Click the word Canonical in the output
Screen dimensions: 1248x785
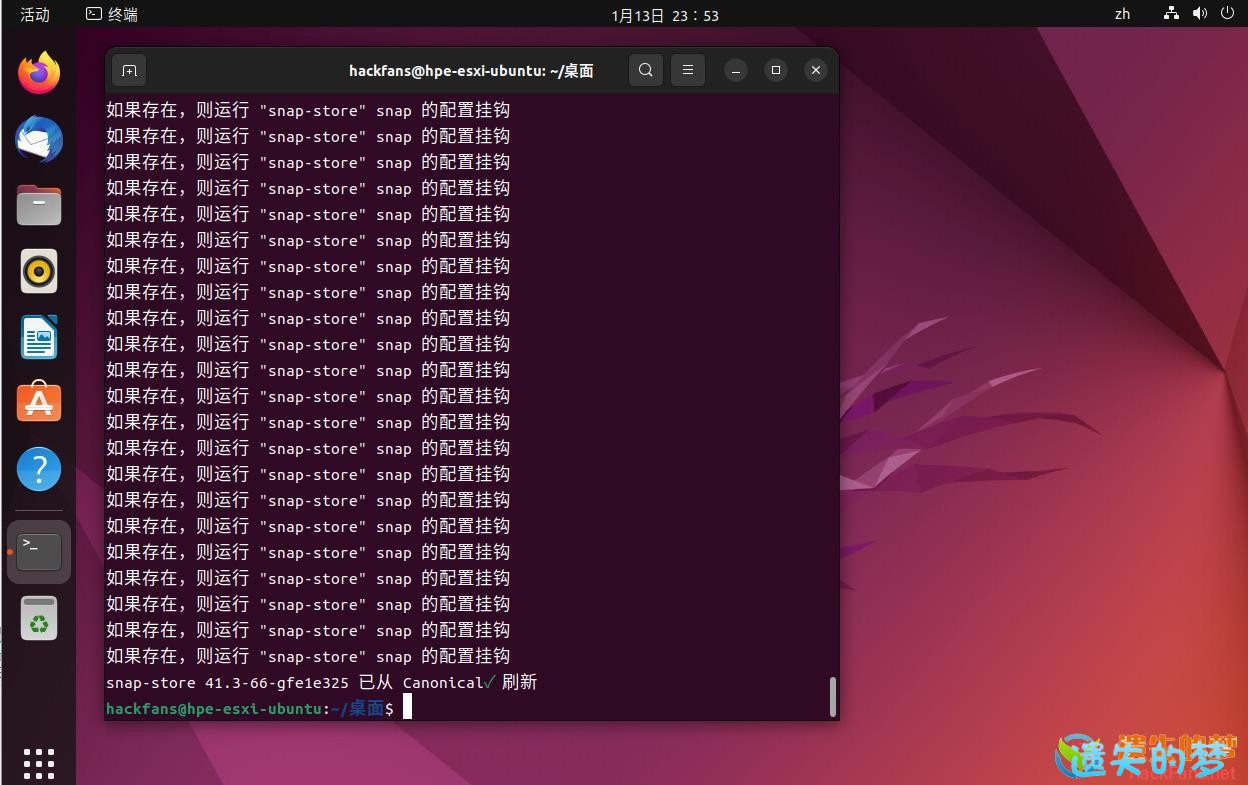[x=443, y=682]
